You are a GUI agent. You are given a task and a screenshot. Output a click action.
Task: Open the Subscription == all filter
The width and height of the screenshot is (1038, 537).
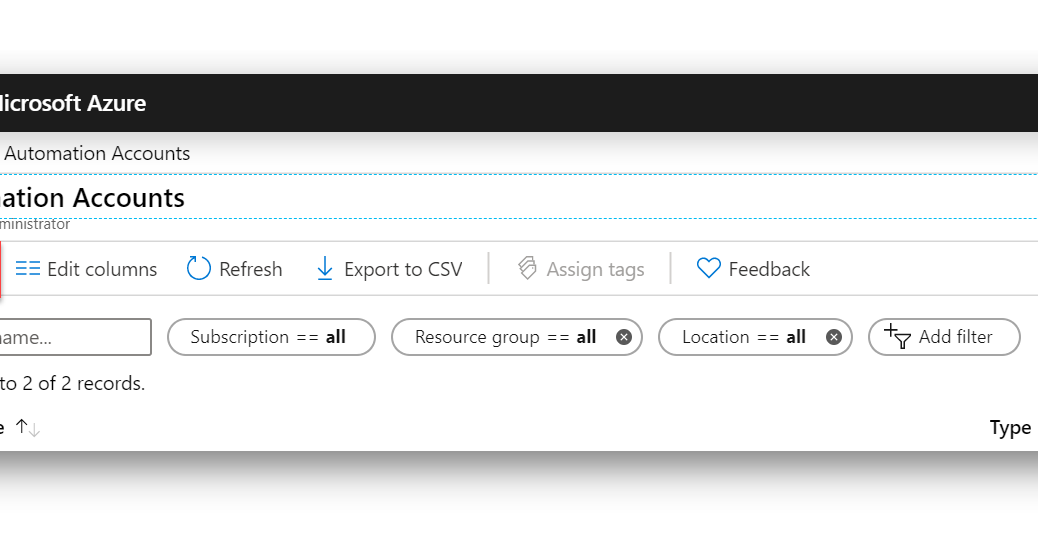click(271, 337)
